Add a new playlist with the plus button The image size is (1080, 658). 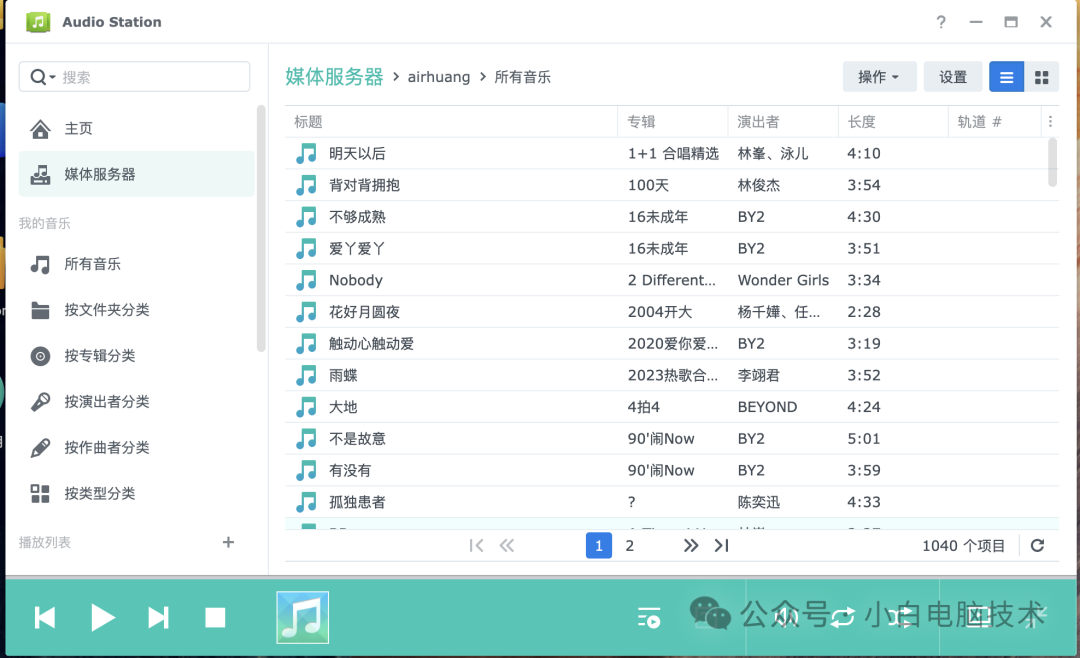tap(228, 542)
